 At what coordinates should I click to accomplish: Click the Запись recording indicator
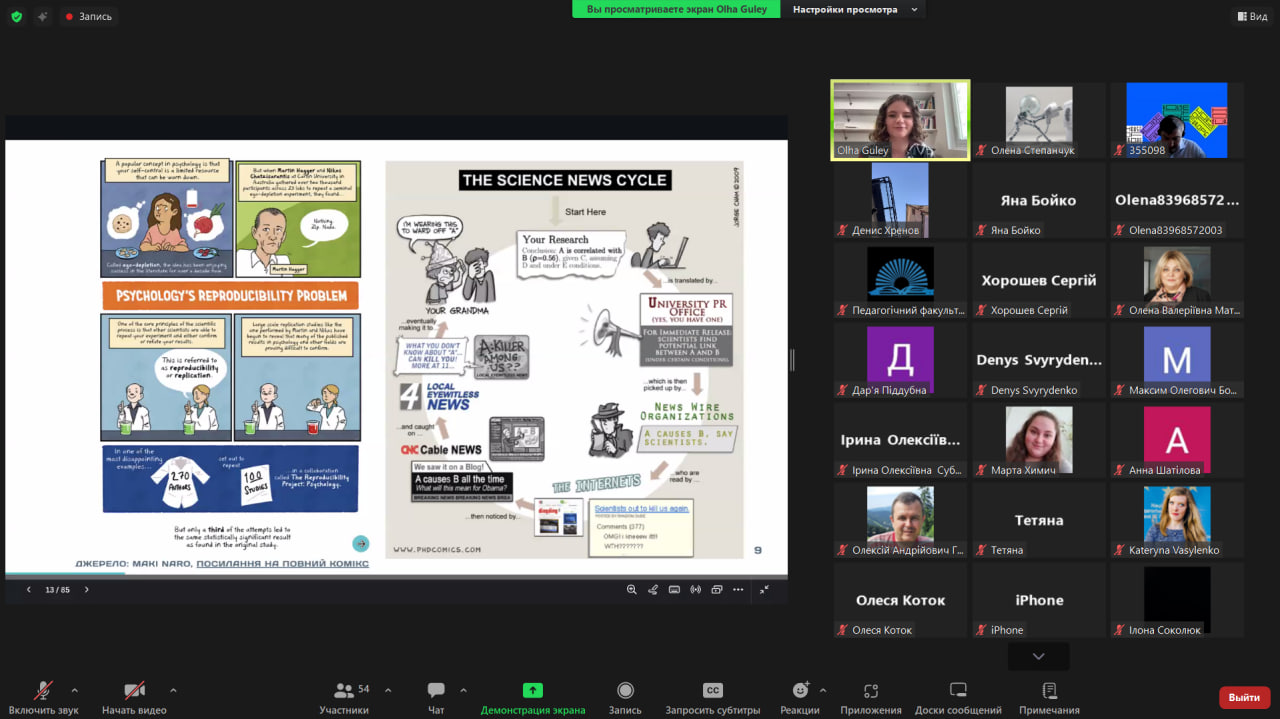pos(89,16)
